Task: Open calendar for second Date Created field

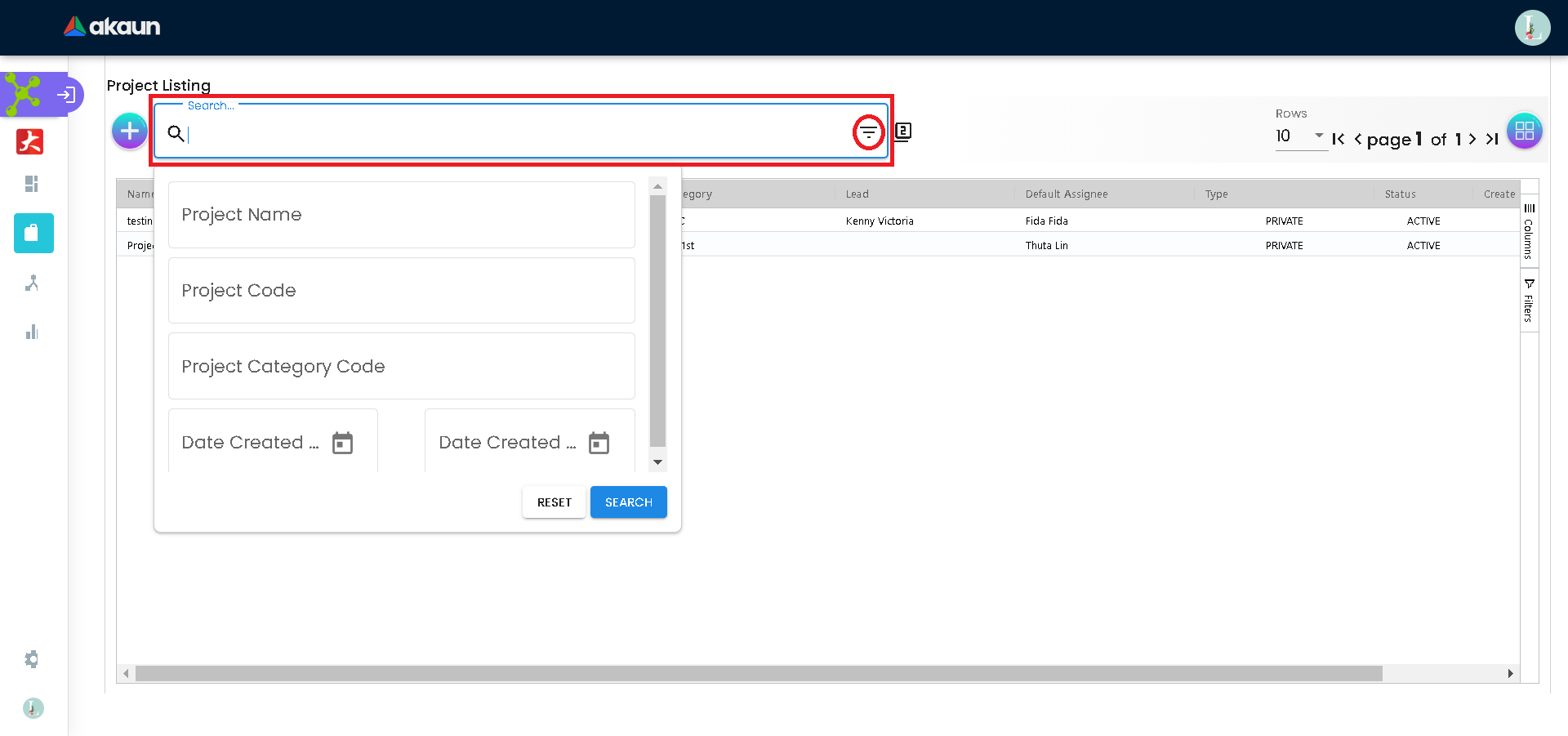Action: 599,443
